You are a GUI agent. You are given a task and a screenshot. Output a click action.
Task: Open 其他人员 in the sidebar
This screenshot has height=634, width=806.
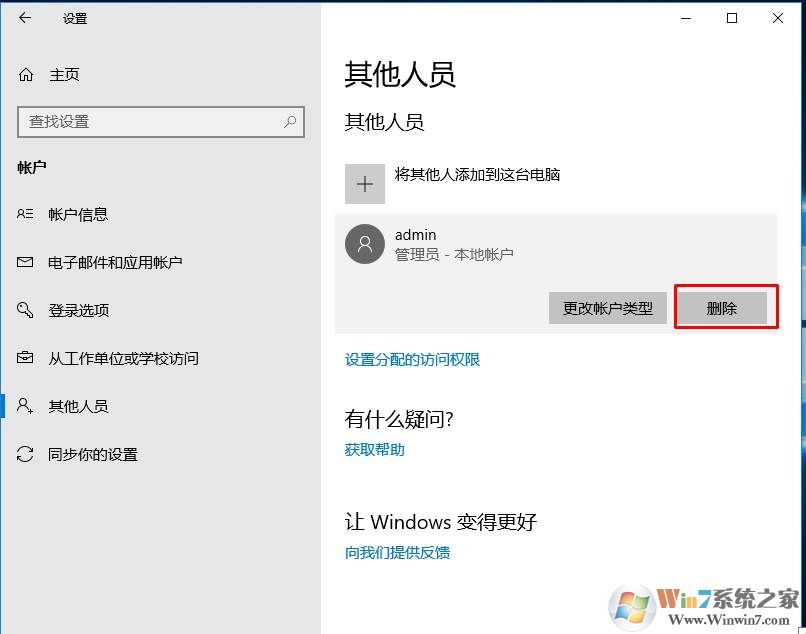point(79,406)
